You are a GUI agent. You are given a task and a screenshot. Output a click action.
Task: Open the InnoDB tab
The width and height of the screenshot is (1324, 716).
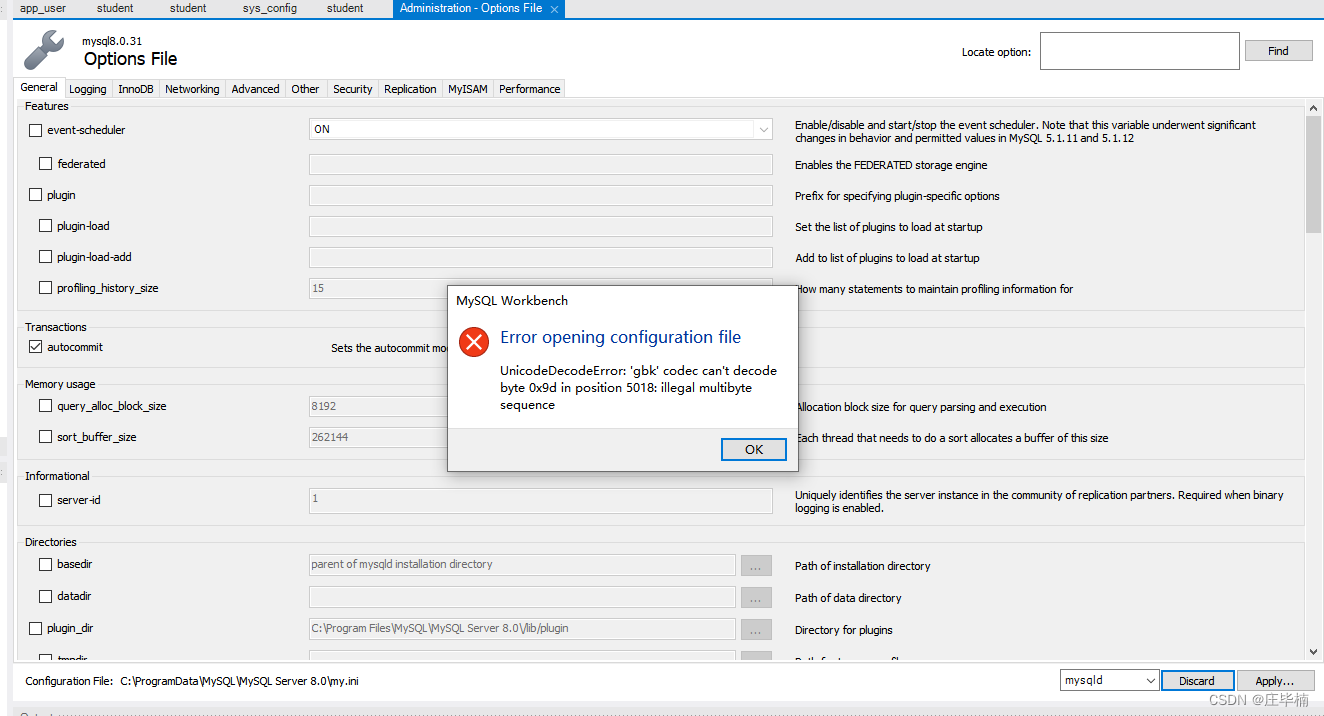click(x=136, y=89)
